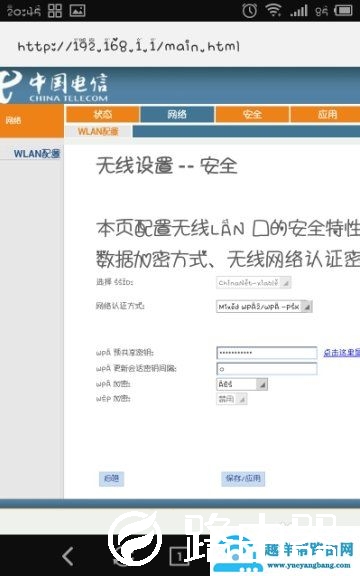
Task: Select the WLAN配置 orange sub-tab
Action: 98,131
